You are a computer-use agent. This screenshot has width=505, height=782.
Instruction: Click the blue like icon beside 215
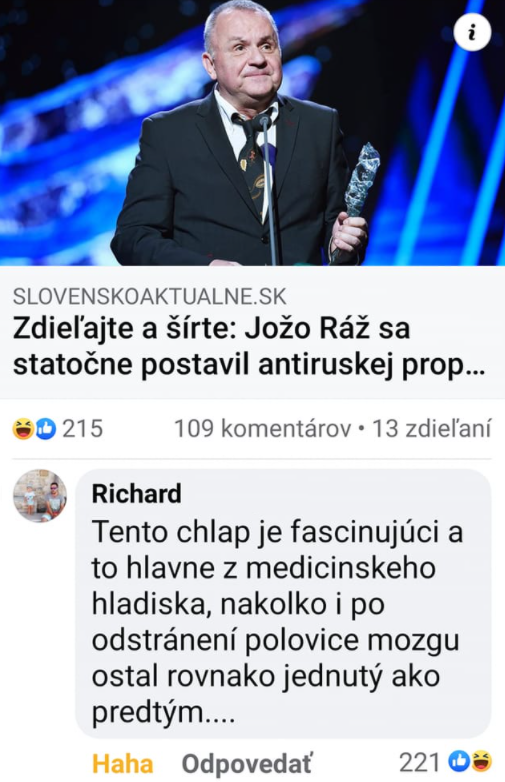click(x=46, y=428)
